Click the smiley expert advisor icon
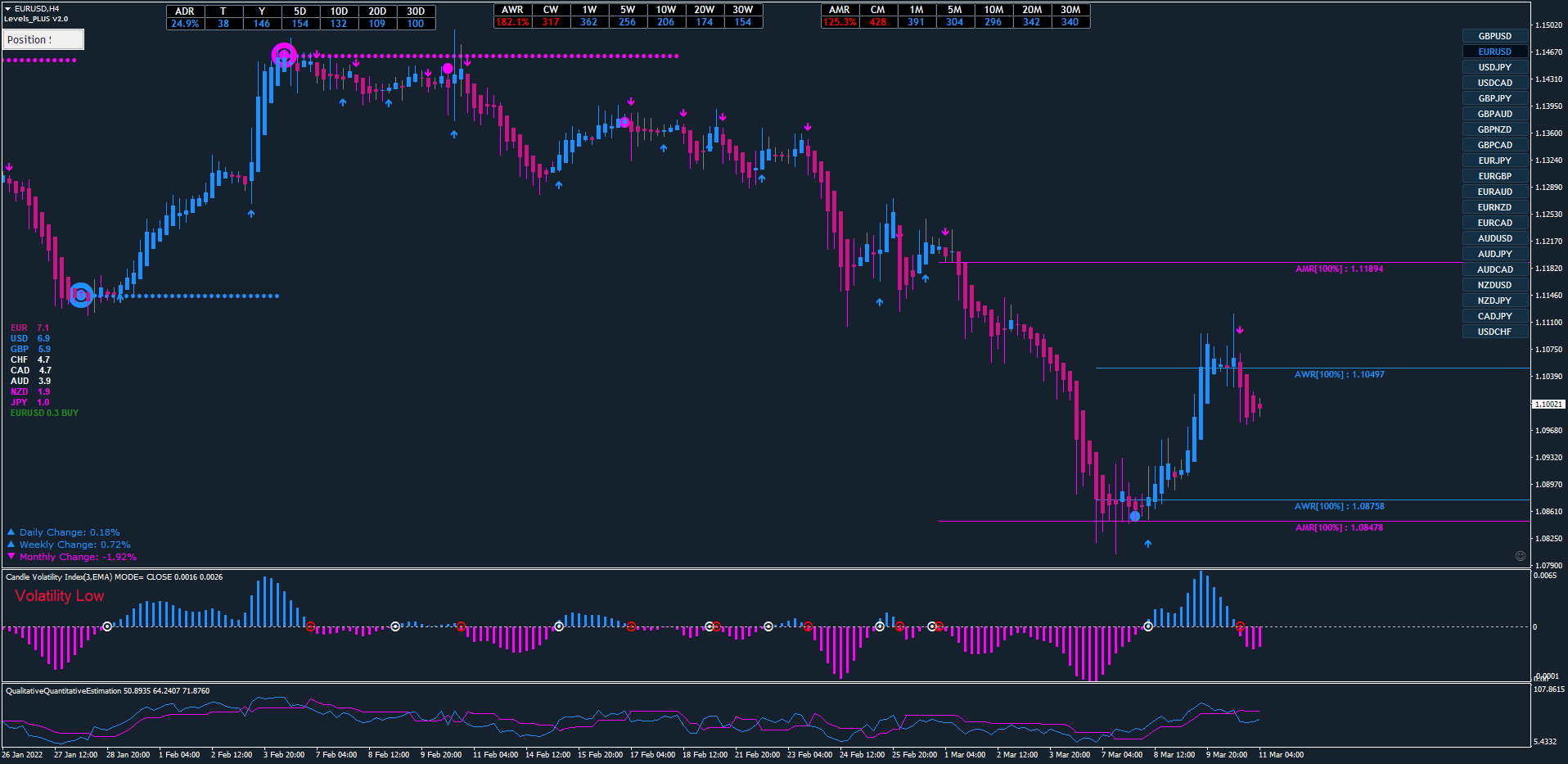This screenshot has width=1568, height=764. tap(1521, 556)
